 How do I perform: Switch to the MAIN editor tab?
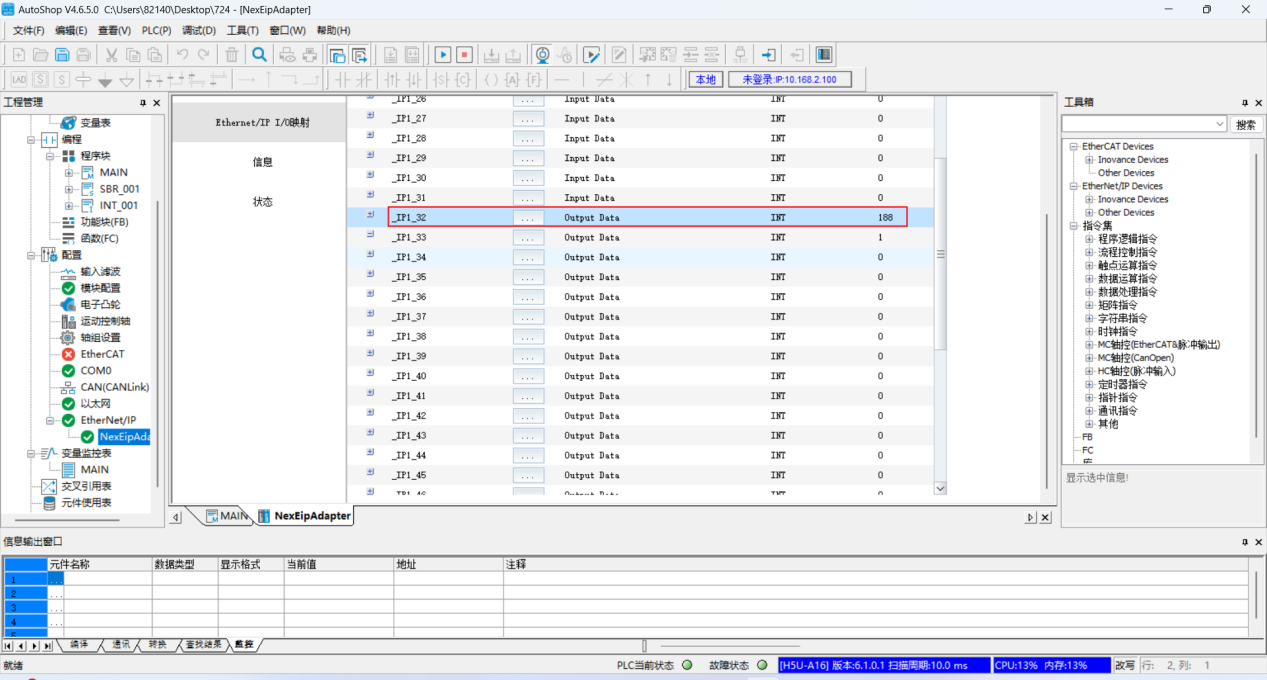point(227,516)
